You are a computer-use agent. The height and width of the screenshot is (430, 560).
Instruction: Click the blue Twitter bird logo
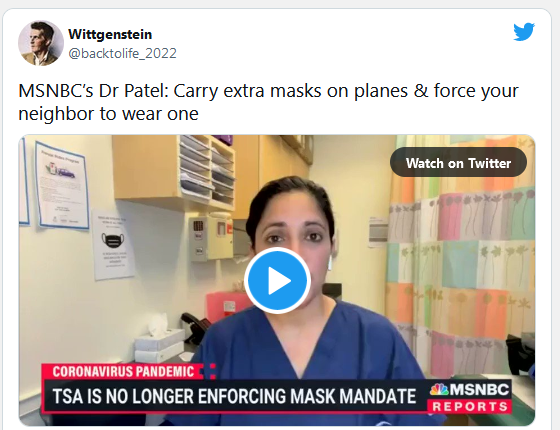[524, 32]
